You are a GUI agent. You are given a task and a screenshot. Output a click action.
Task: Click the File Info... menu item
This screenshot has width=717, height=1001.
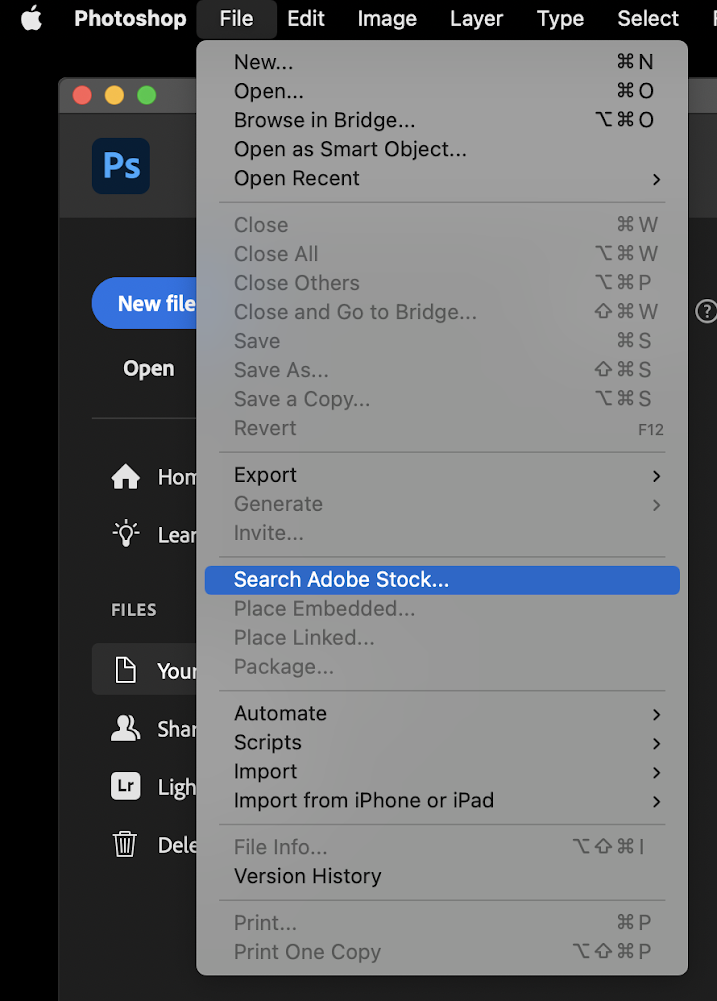point(442,847)
